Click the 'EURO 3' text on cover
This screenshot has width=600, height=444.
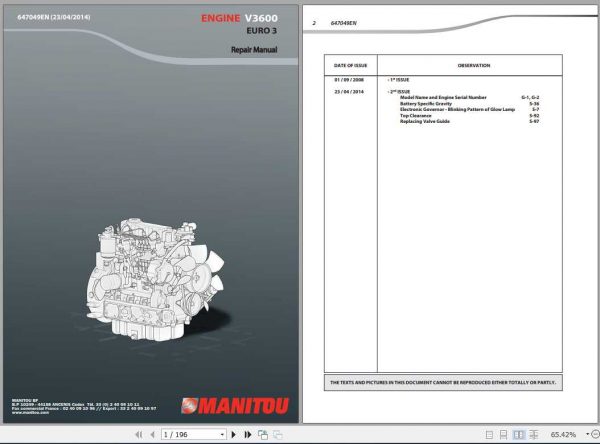(x=261, y=31)
